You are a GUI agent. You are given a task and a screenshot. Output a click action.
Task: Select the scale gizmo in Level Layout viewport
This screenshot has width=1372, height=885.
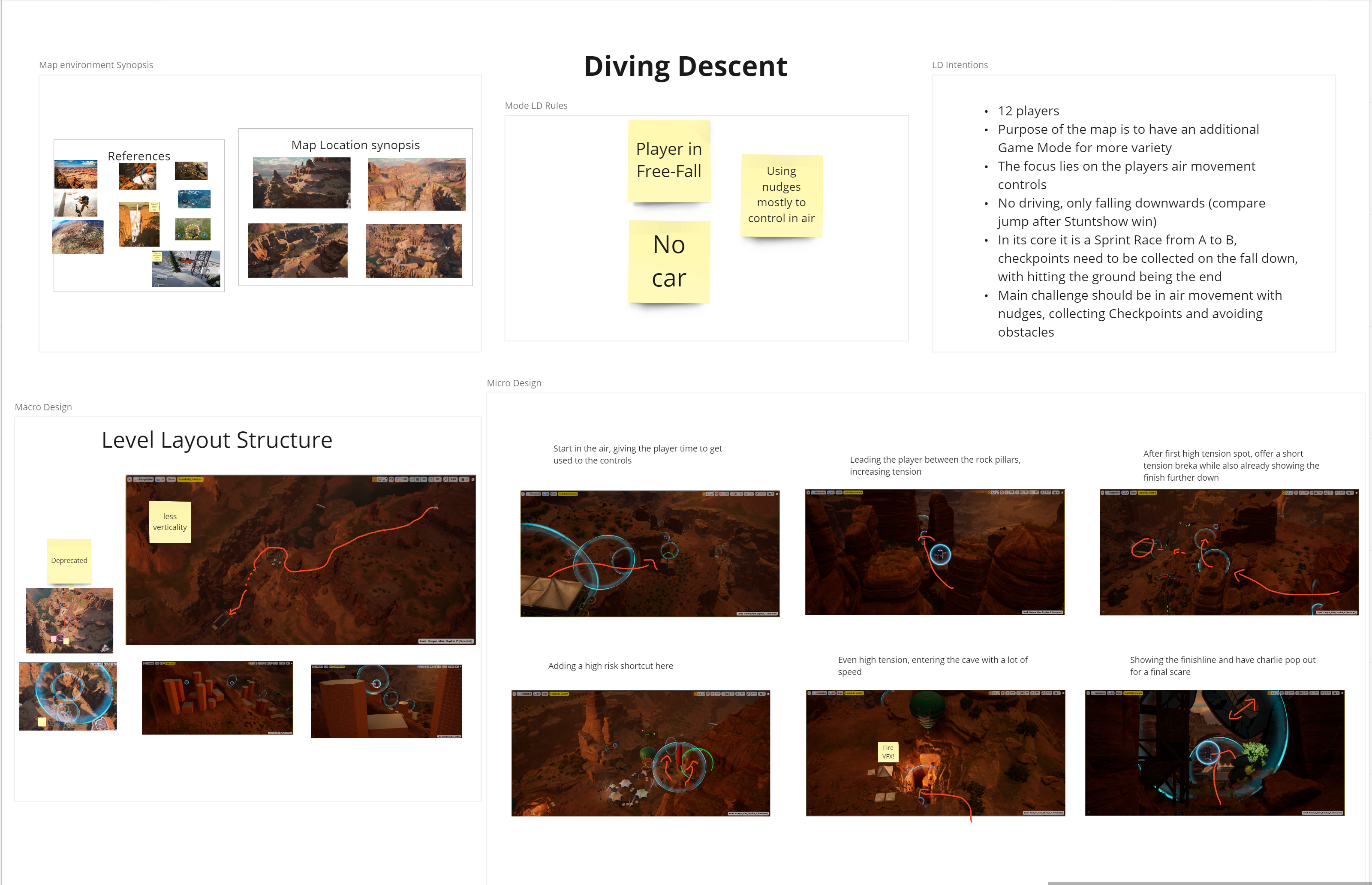(x=385, y=479)
